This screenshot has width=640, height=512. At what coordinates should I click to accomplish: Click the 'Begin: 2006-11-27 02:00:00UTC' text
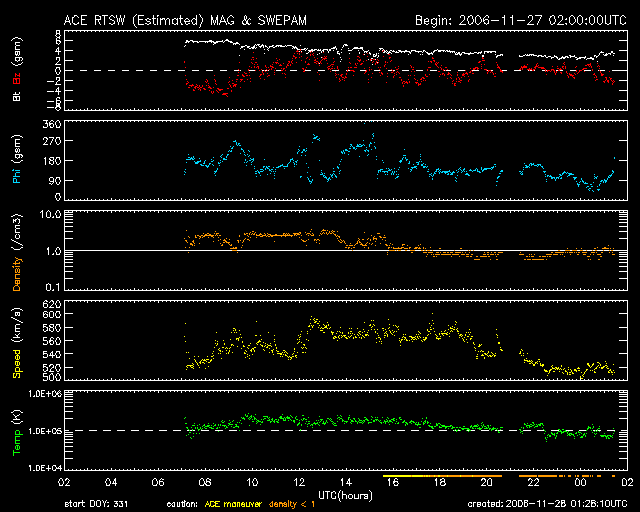pyautogui.click(x=521, y=20)
